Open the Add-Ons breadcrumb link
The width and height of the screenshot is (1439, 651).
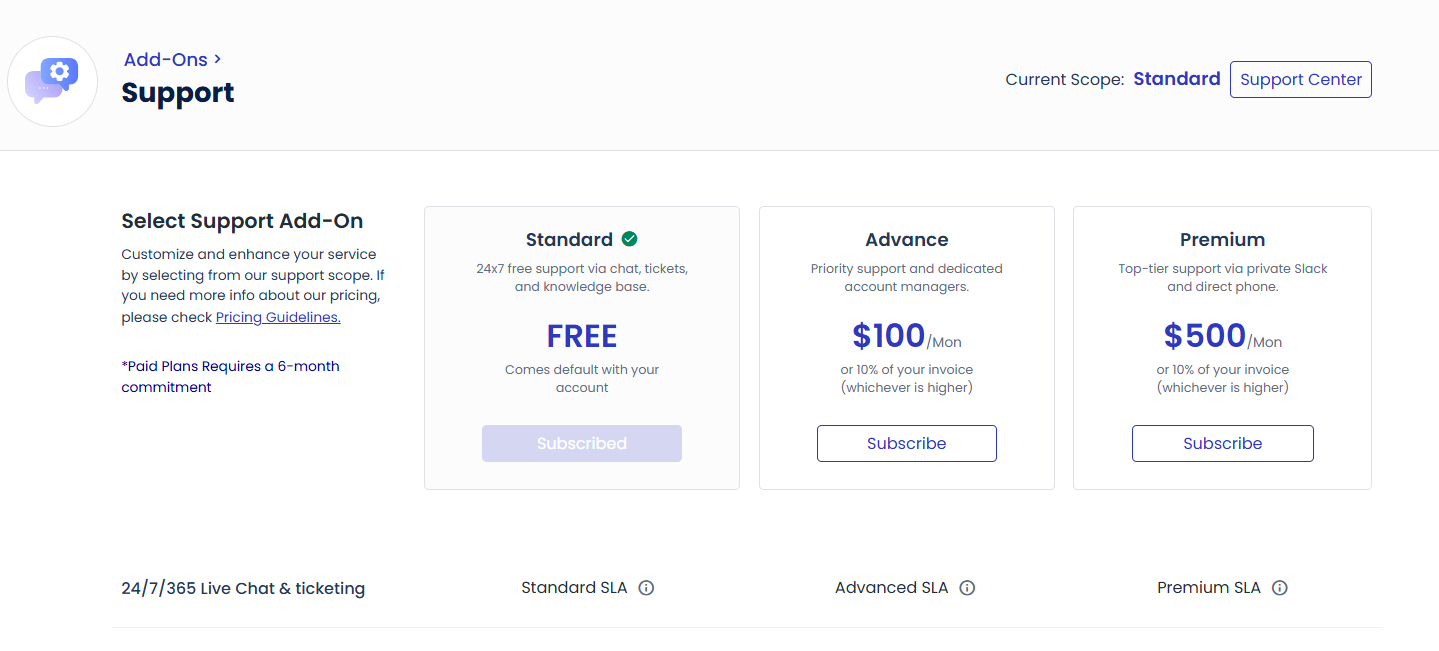click(x=165, y=60)
